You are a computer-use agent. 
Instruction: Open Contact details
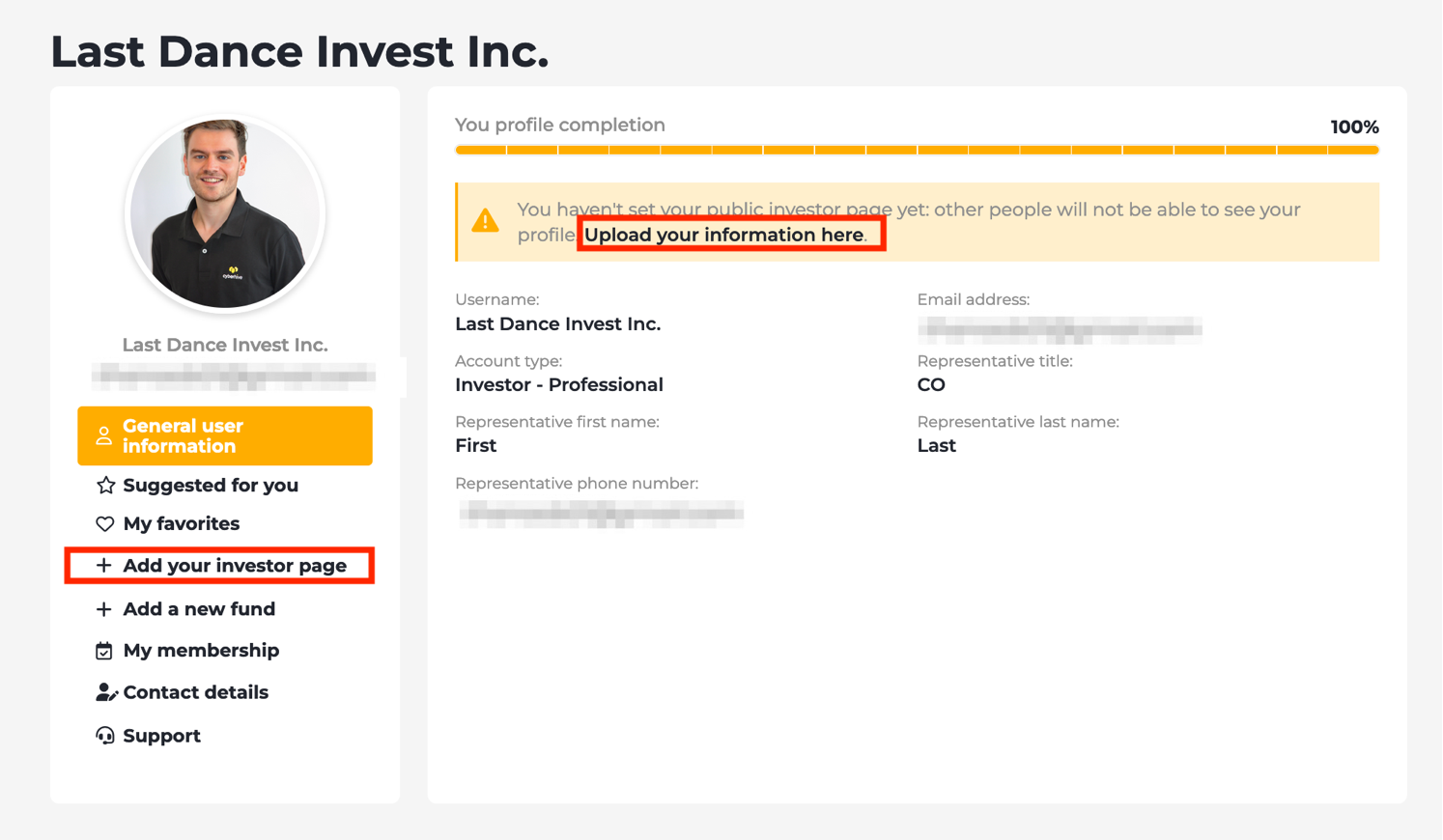pyautogui.click(x=195, y=691)
